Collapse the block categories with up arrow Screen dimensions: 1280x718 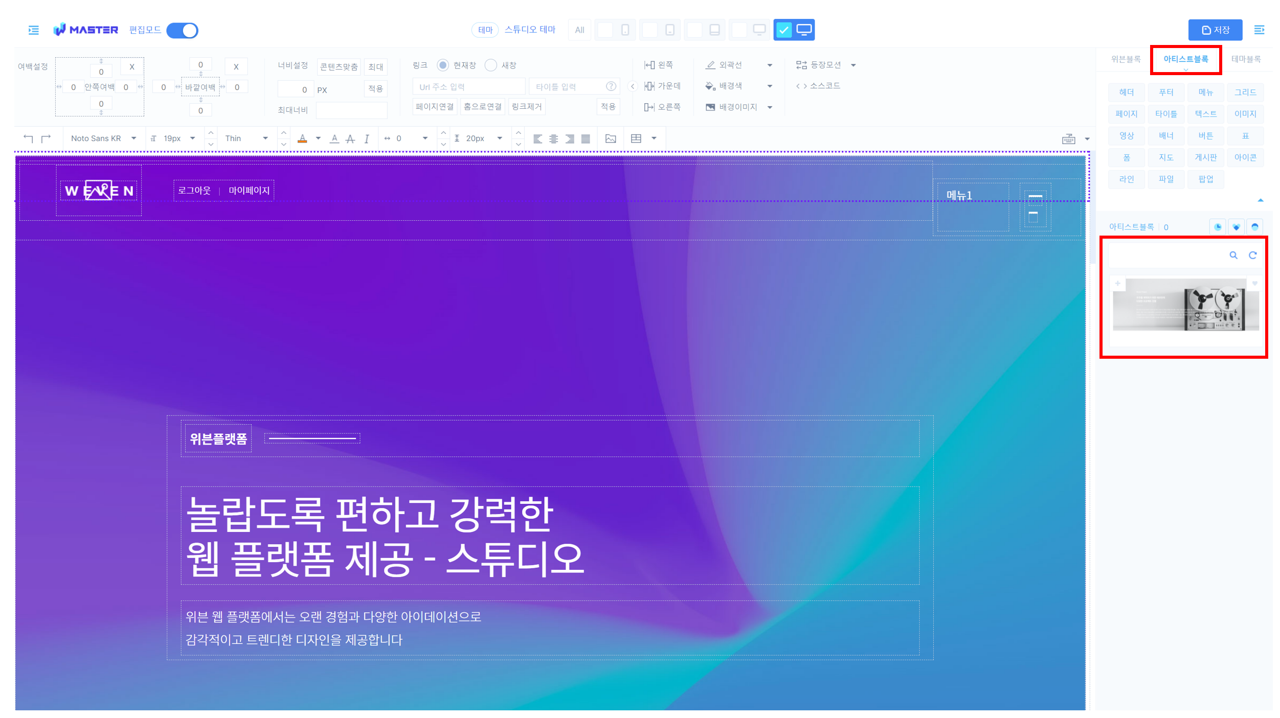coord(1260,200)
